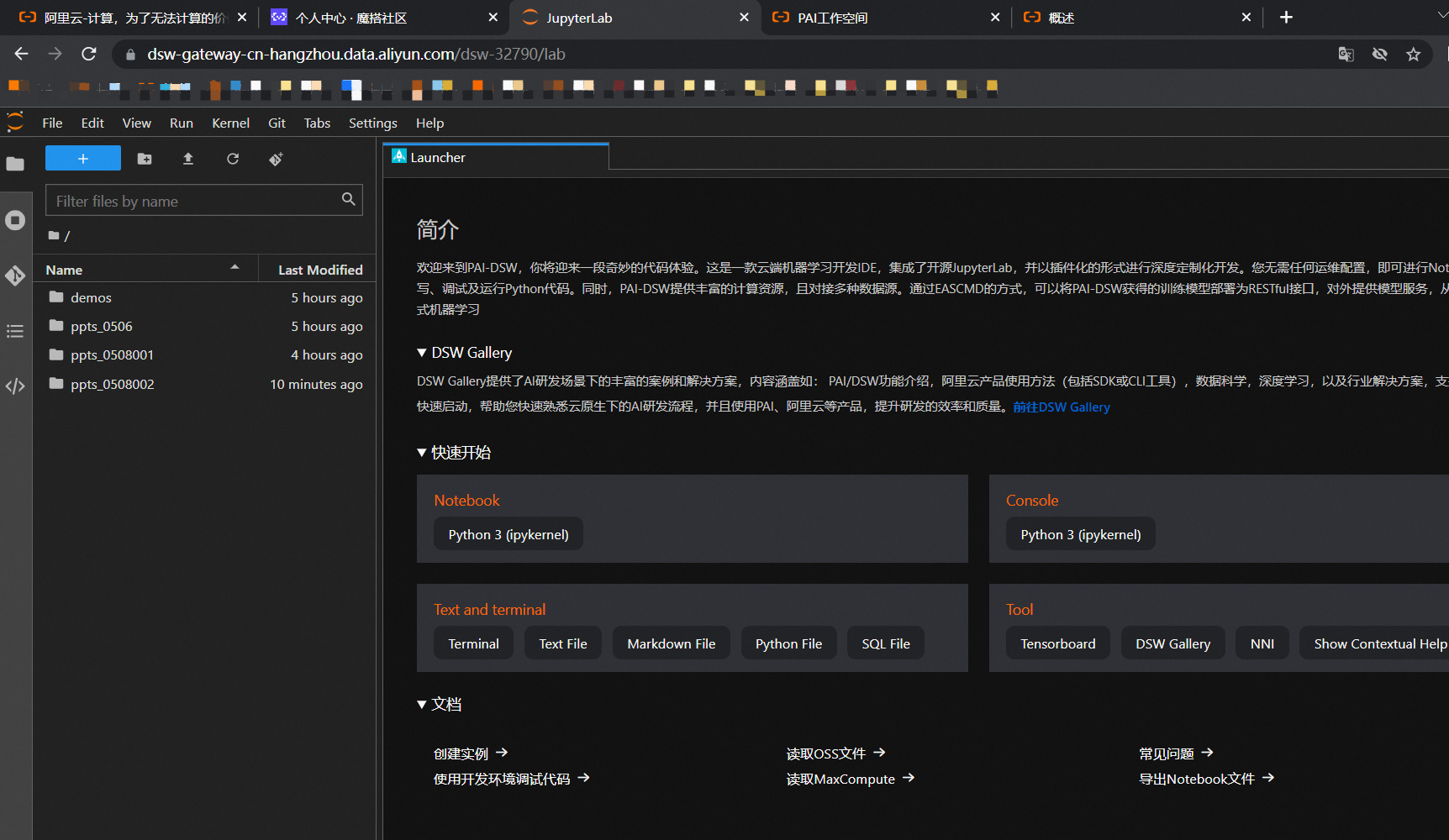Open the Kernel menu
This screenshot has width=1449, height=840.
(x=230, y=123)
